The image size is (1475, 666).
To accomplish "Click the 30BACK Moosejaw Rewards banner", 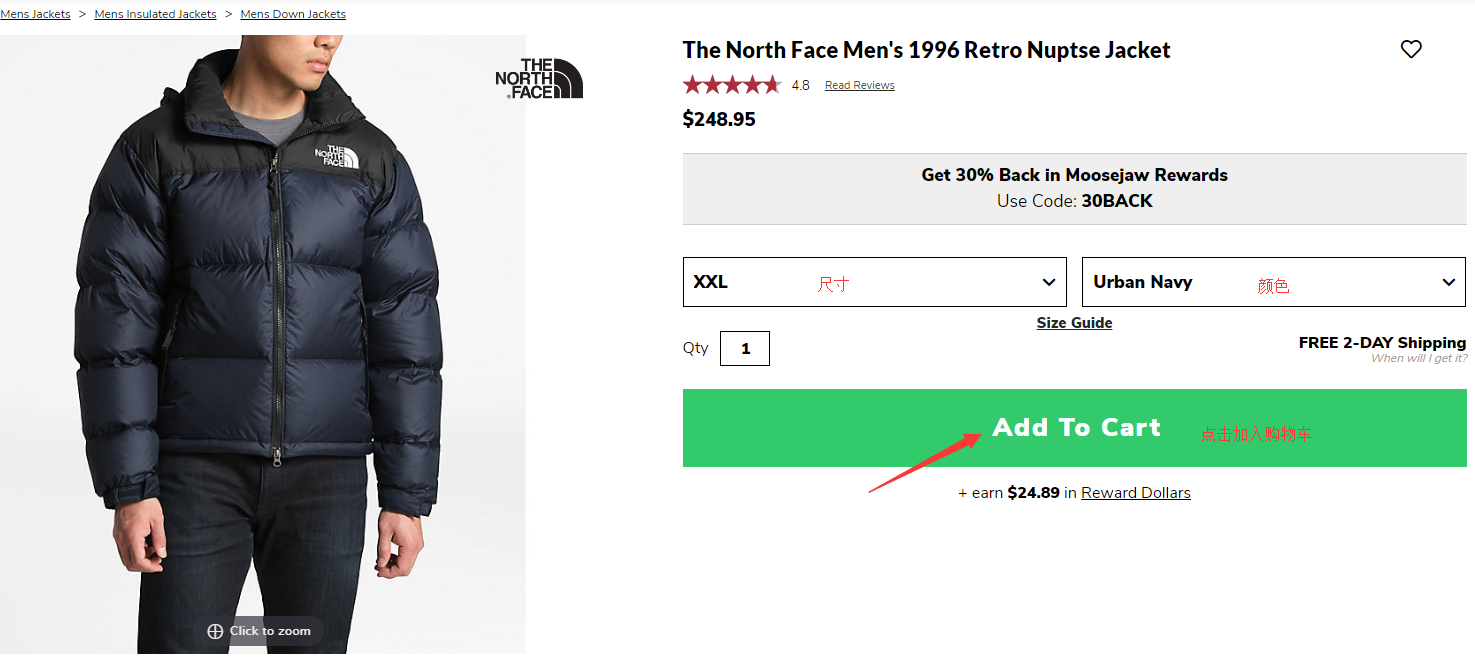I will pos(1074,188).
